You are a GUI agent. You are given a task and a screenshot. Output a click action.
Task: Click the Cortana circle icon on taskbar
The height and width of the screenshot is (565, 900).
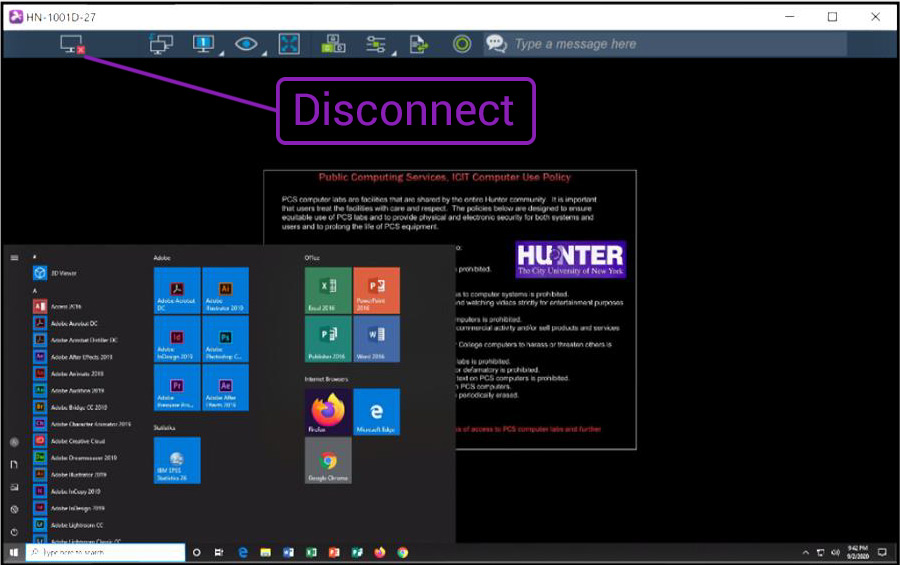pos(197,552)
